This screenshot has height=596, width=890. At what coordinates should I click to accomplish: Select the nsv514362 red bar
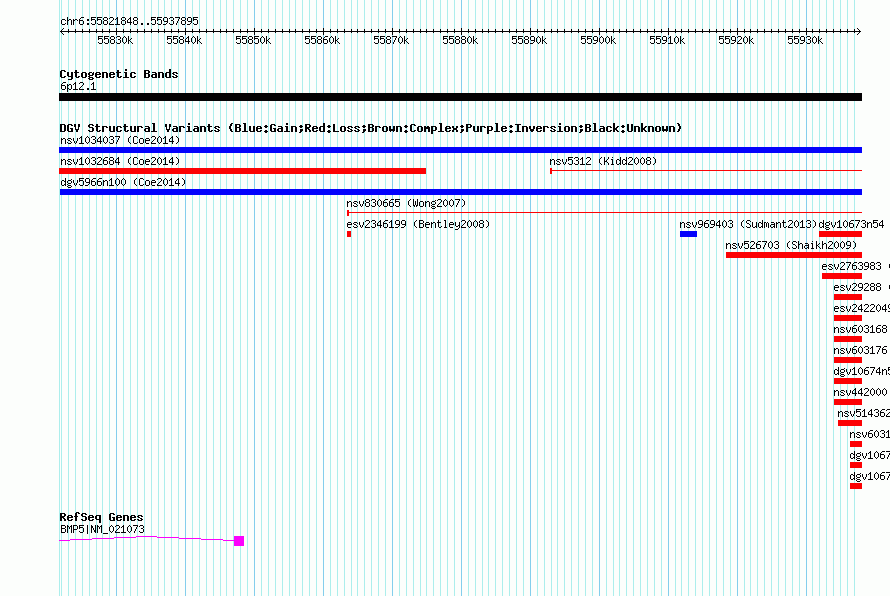click(x=850, y=423)
